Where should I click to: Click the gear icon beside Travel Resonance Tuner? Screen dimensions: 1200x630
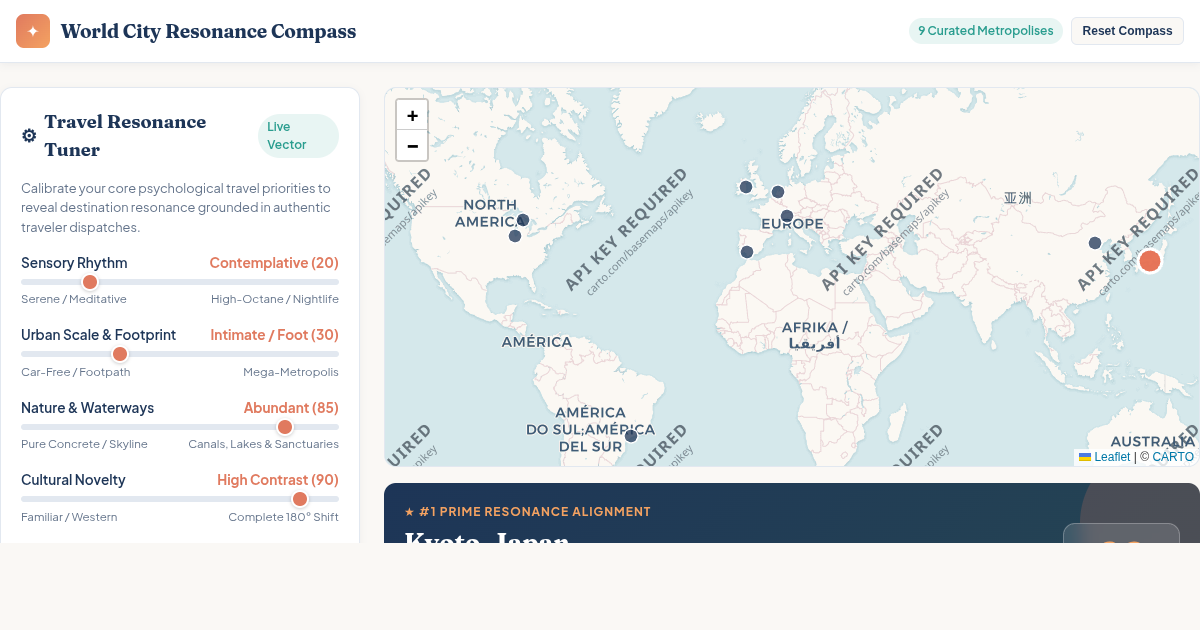pos(29,136)
